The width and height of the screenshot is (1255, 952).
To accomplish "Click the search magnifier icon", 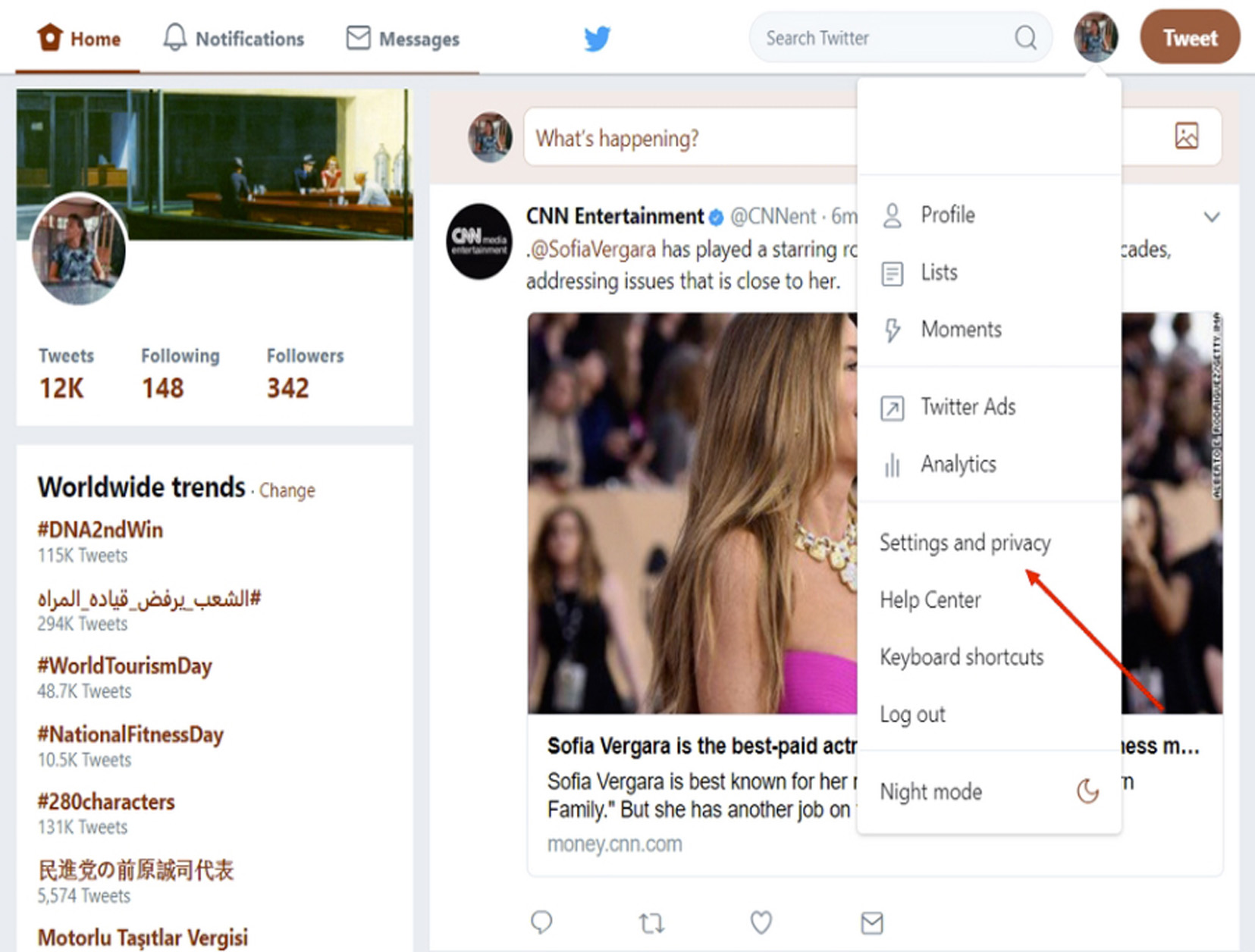I will click(1025, 37).
